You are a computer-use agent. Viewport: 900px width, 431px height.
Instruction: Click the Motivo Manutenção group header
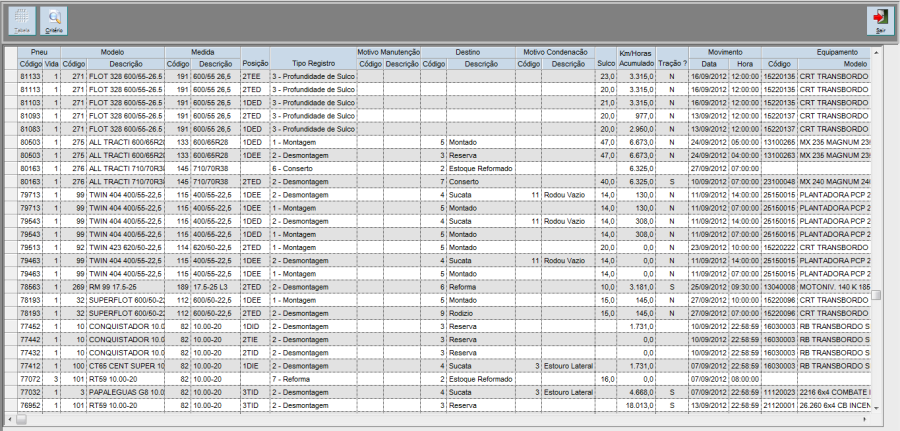click(389, 52)
